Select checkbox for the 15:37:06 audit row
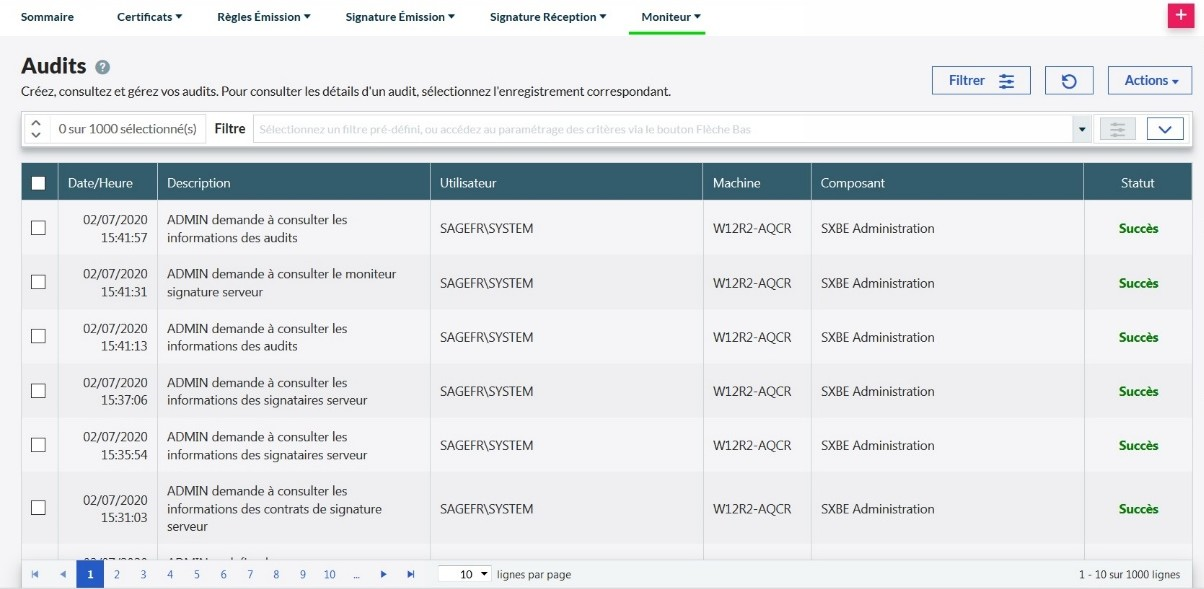Image resolution: width=1204 pixels, height=589 pixels. [38, 391]
